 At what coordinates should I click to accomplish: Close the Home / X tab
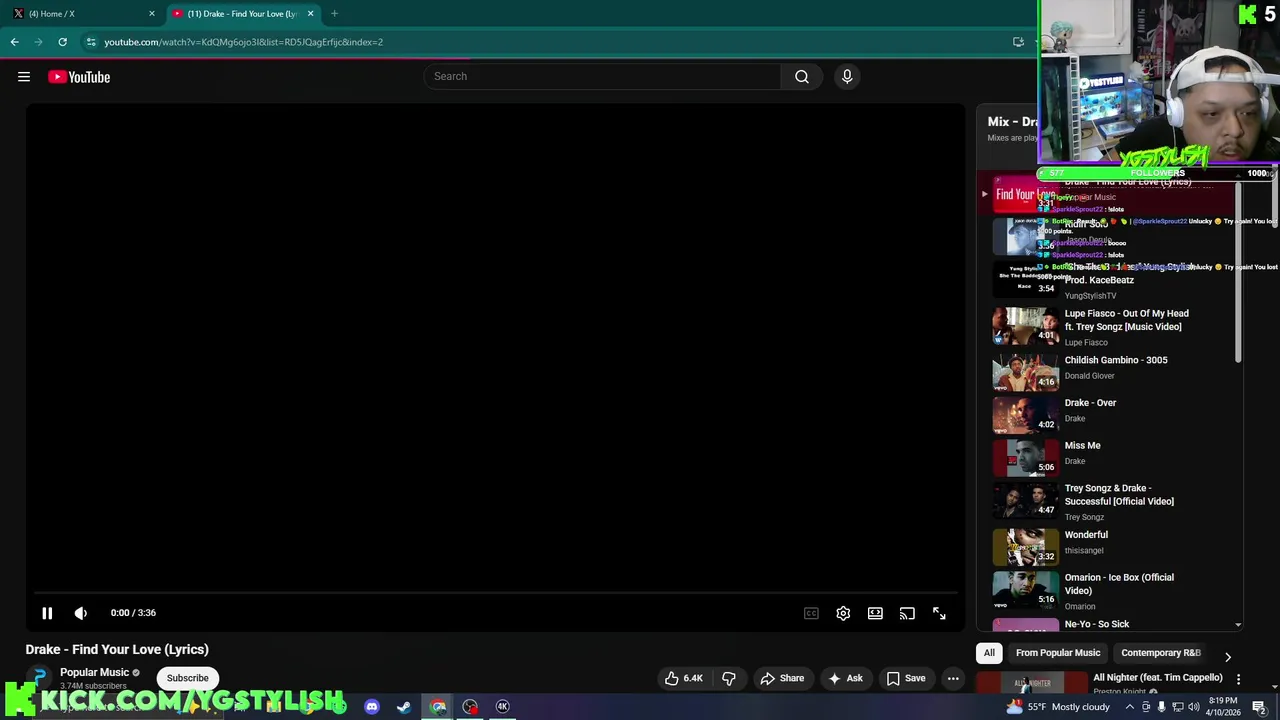pyautogui.click(x=152, y=13)
